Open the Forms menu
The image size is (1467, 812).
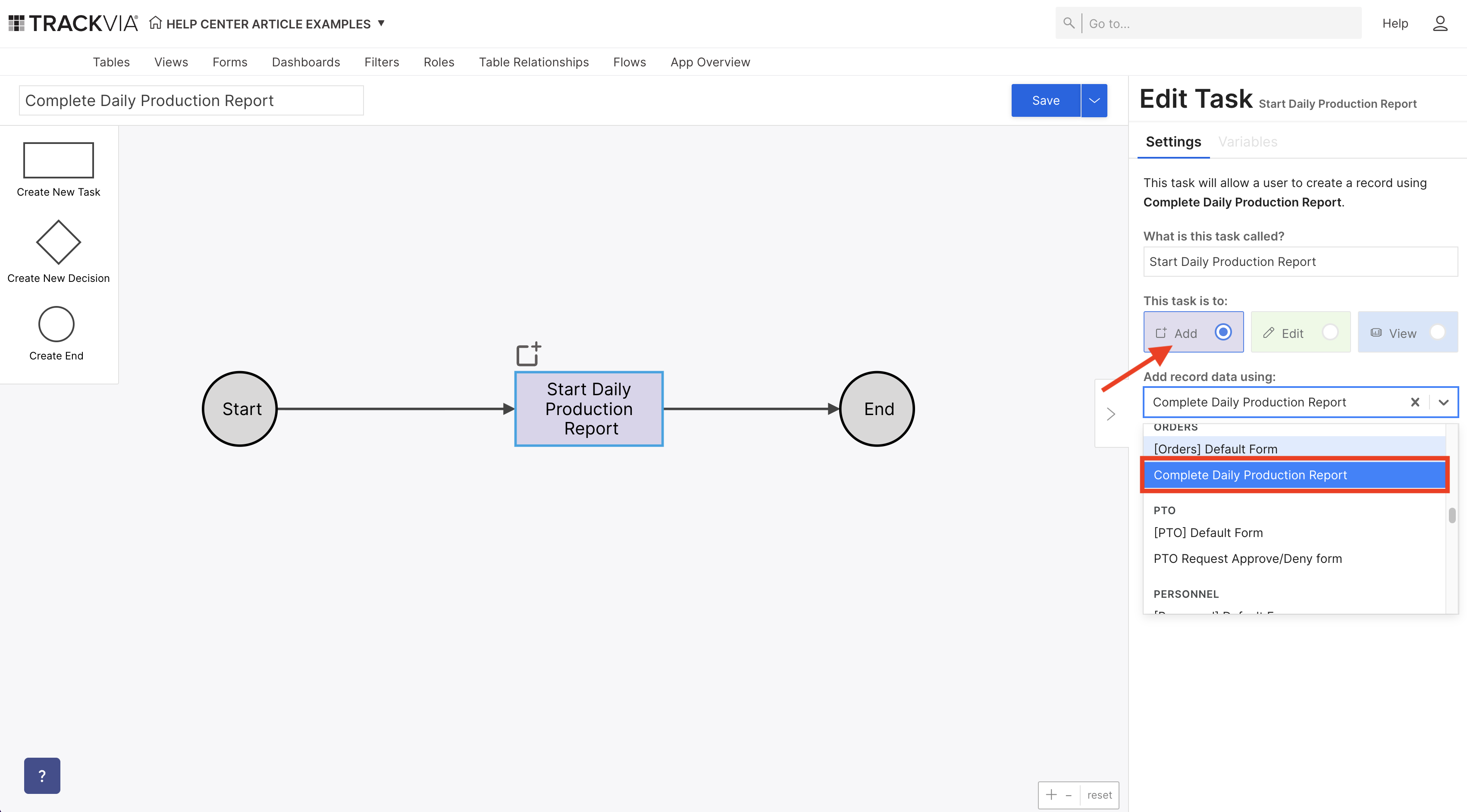pos(229,62)
